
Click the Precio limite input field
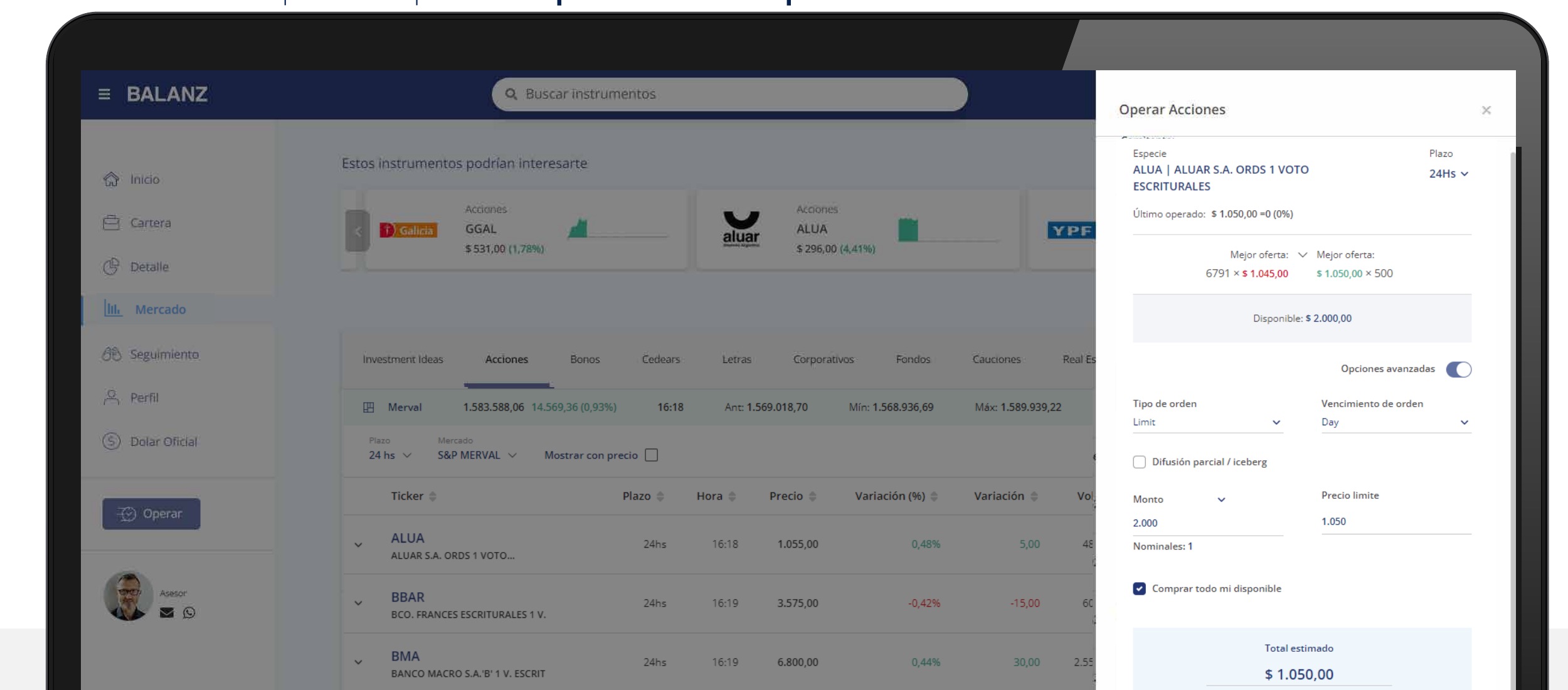(1396, 522)
